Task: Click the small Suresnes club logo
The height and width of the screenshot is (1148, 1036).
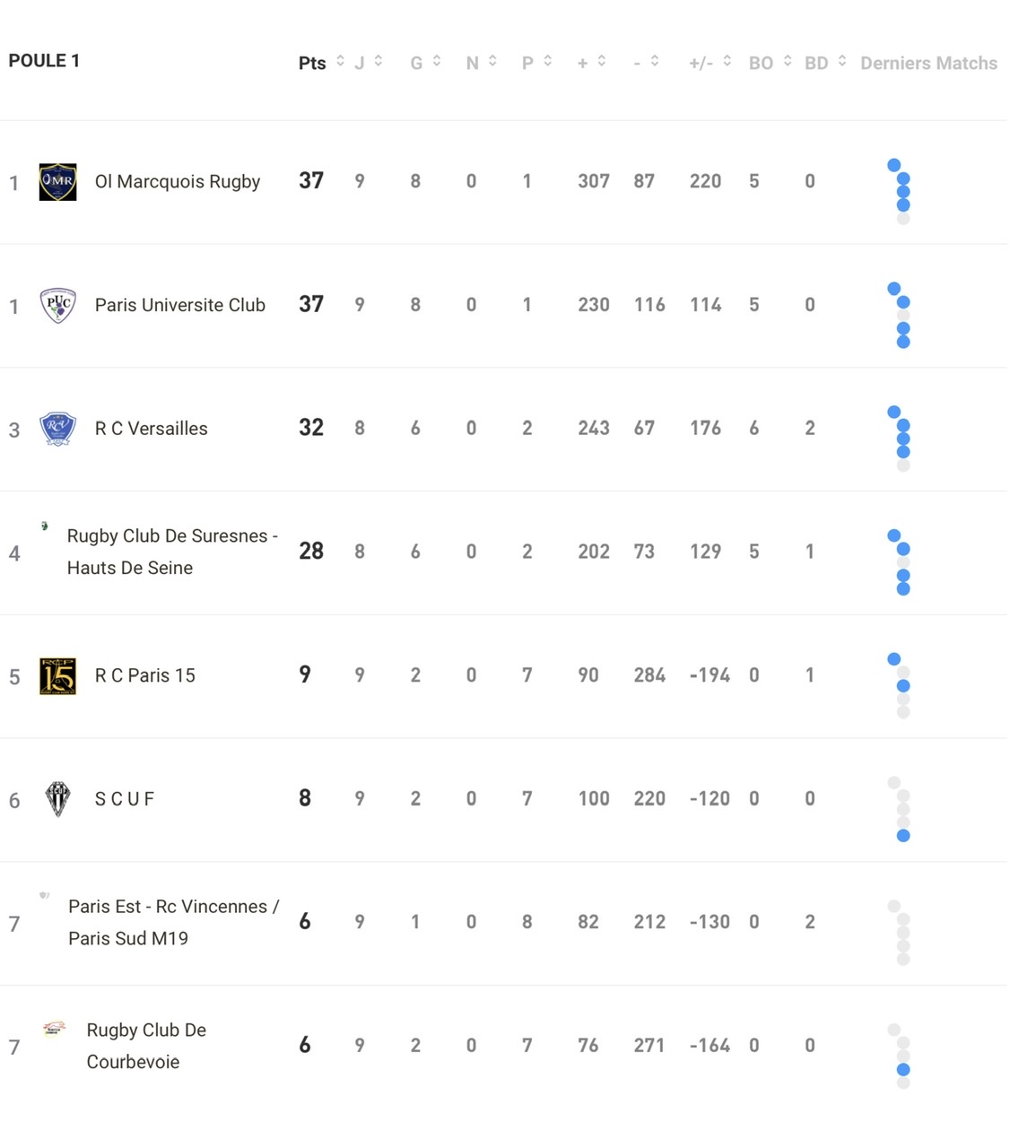Action: 44,526
